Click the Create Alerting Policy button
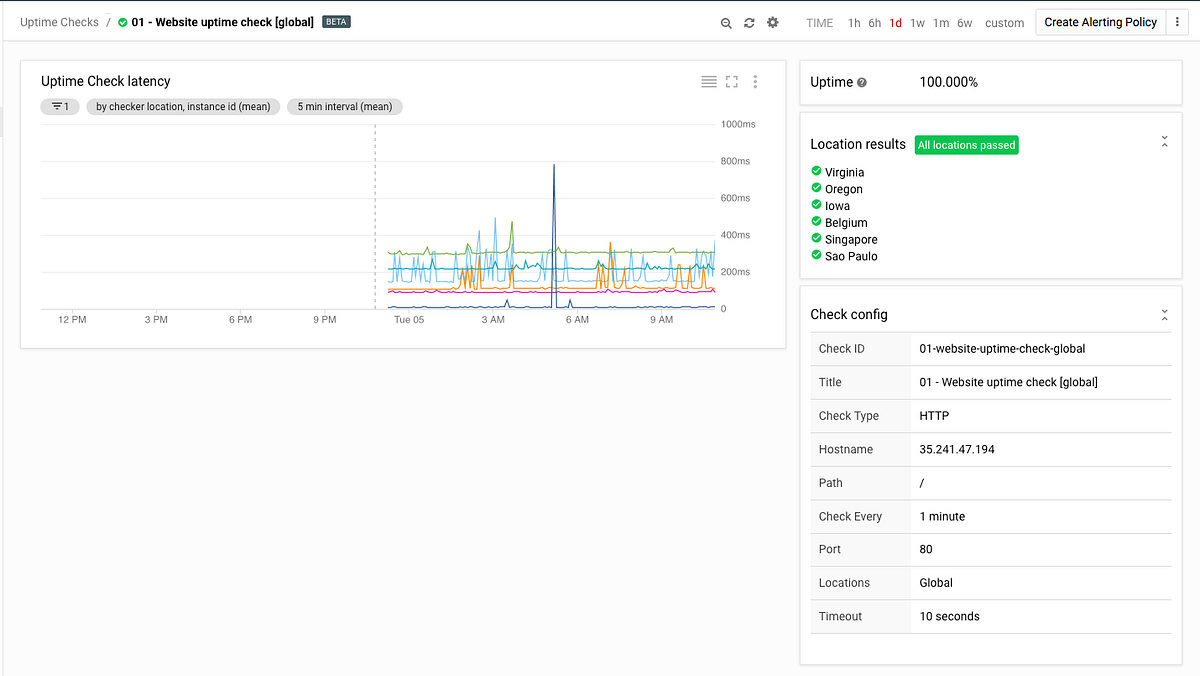Image resolution: width=1200 pixels, height=676 pixels. (1100, 21)
